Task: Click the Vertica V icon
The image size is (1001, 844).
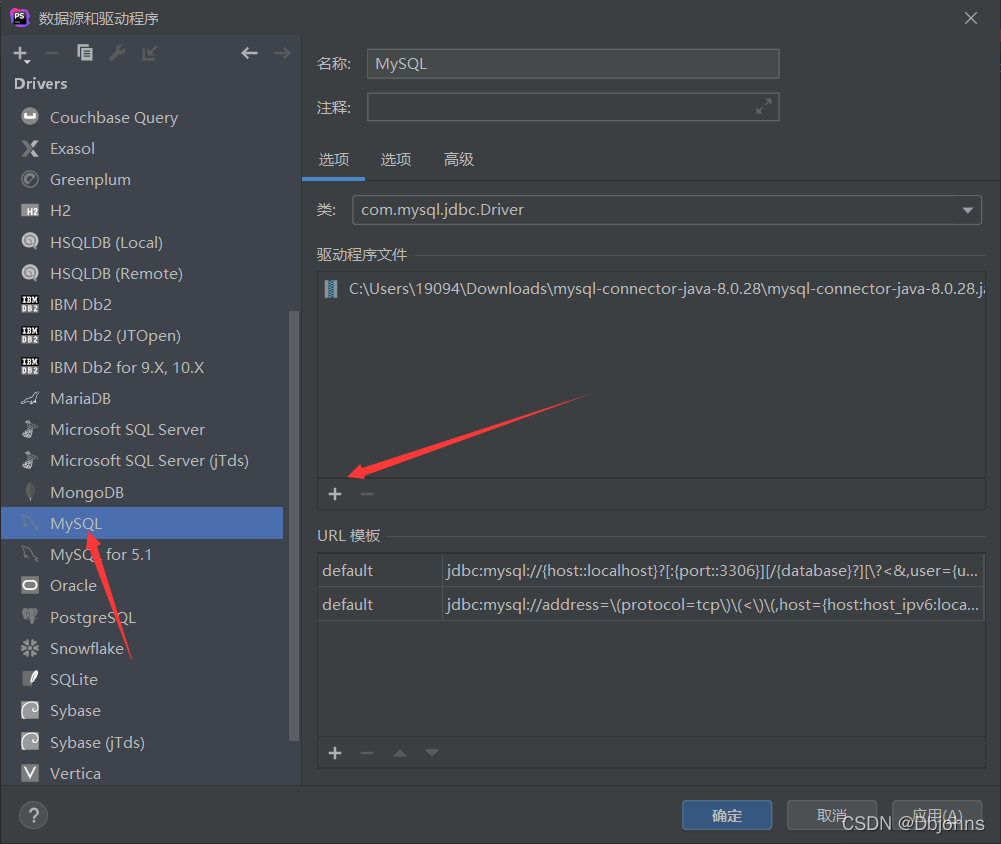Action: 30,773
